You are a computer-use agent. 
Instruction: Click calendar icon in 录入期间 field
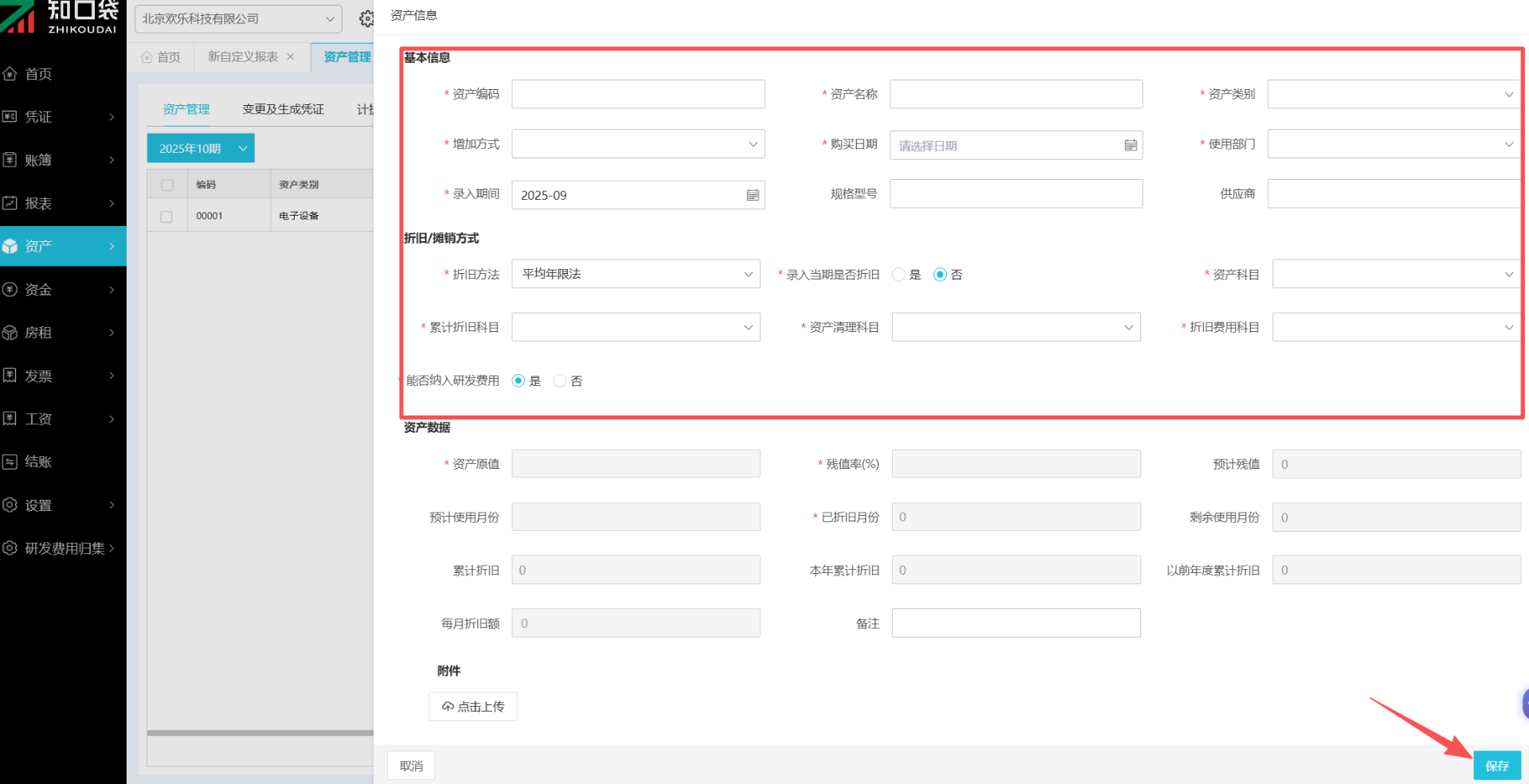[752, 195]
